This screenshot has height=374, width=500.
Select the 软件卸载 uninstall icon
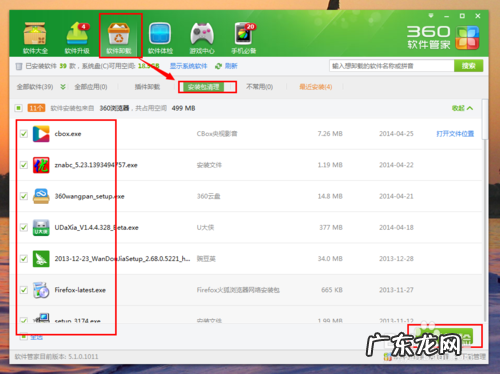(119, 37)
